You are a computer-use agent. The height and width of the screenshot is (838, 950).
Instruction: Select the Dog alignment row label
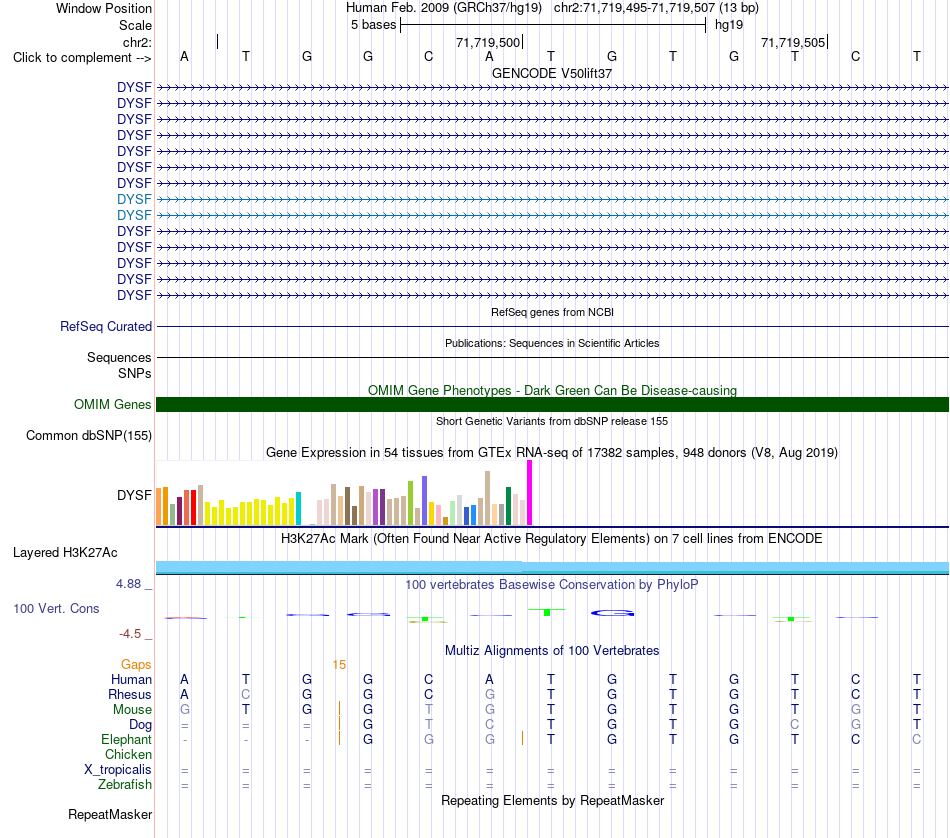140,725
